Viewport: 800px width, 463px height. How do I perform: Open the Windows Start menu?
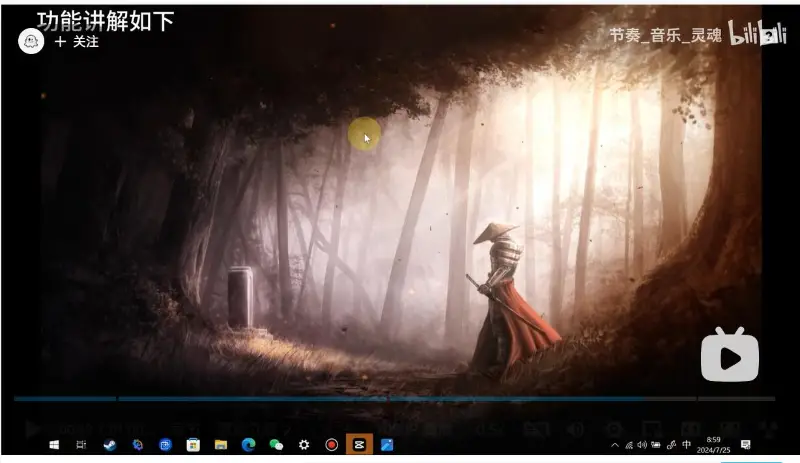[x=54, y=445]
